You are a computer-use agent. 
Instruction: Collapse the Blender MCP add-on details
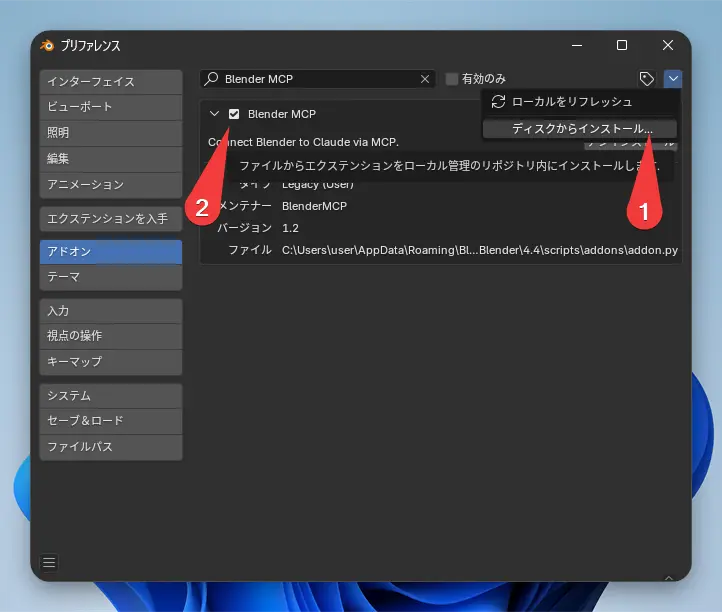click(x=214, y=113)
